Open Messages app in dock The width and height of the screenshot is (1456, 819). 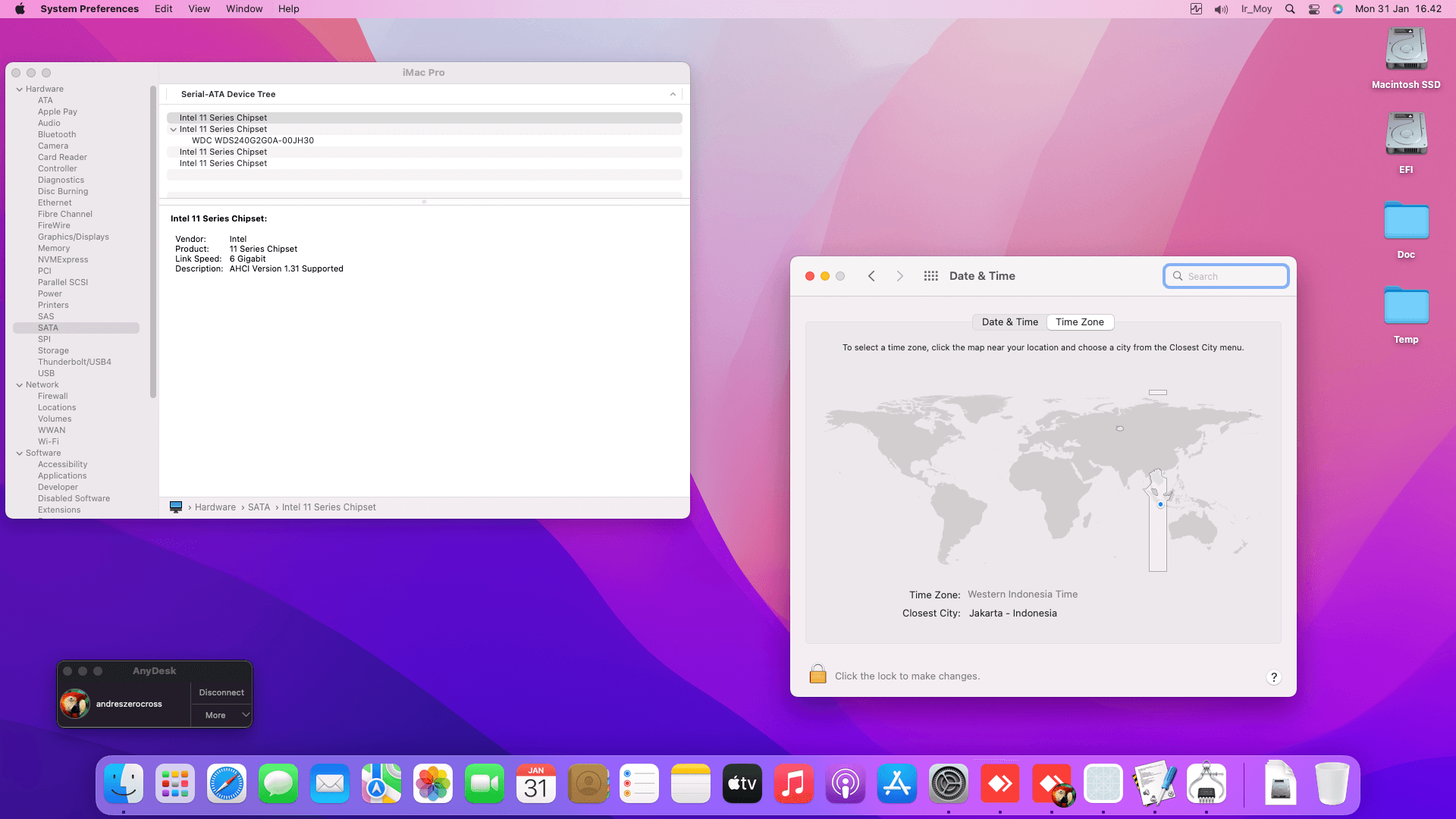click(278, 783)
